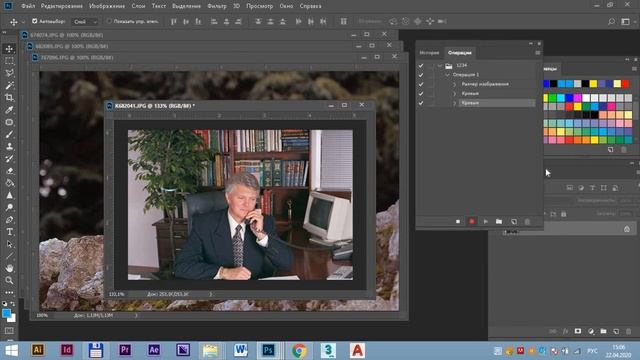The height and width of the screenshot is (360, 640).
Task: Open Google Chrome from the taskbar
Action: (299, 350)
